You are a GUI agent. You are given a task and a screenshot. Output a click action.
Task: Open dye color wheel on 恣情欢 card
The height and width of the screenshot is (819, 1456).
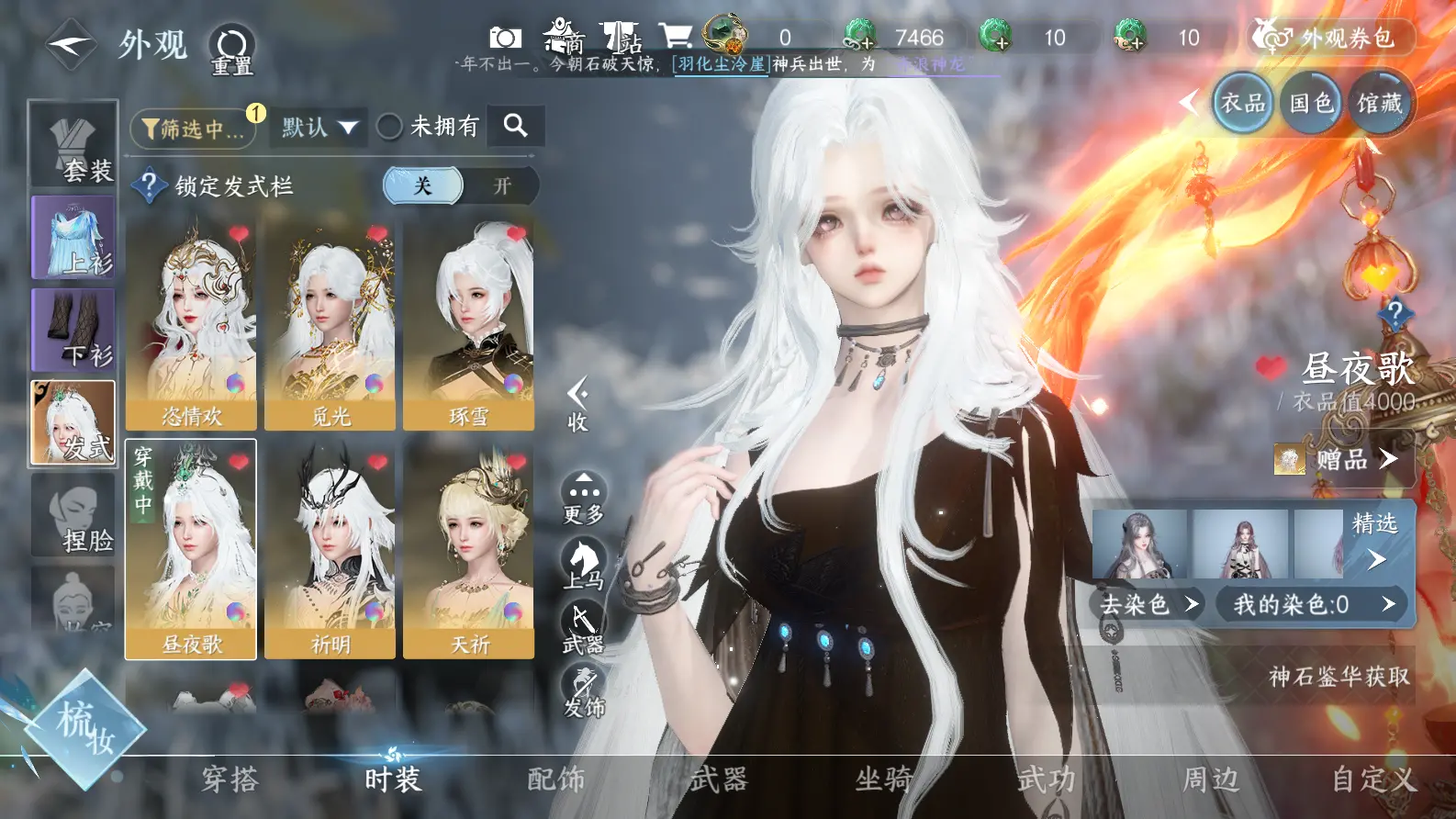click(x=236, y=384)
